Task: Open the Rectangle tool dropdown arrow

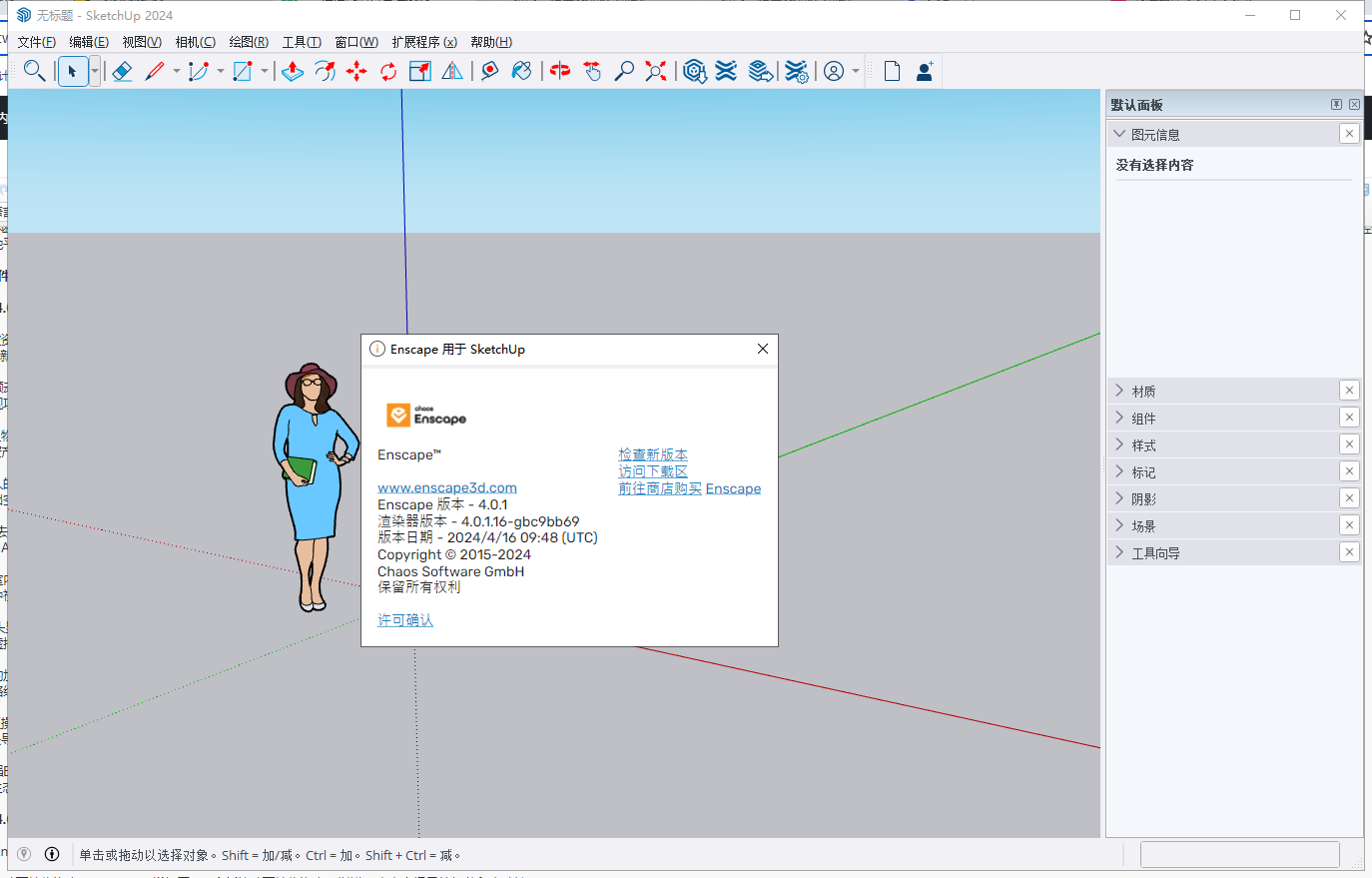Action: pyautogui.click(x=265, y=71)
